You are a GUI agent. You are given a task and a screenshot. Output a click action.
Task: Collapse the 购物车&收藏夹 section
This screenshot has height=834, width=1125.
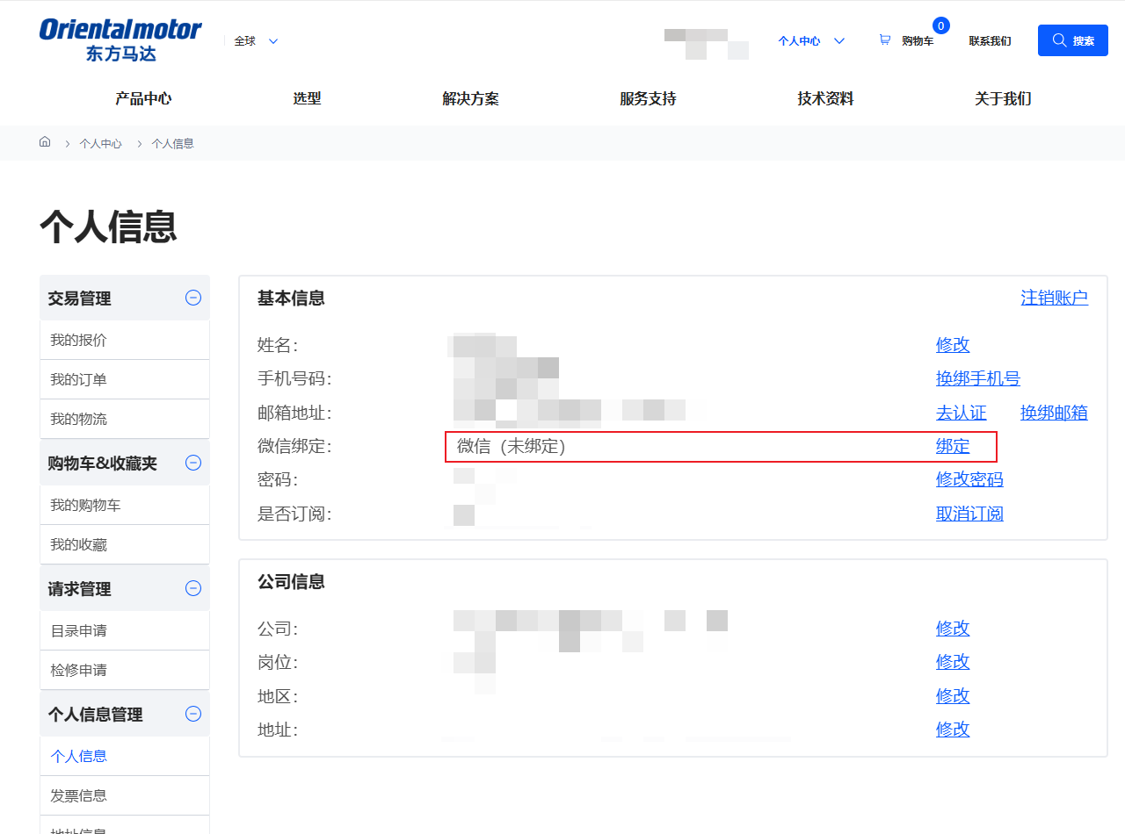tap(194, 462)
